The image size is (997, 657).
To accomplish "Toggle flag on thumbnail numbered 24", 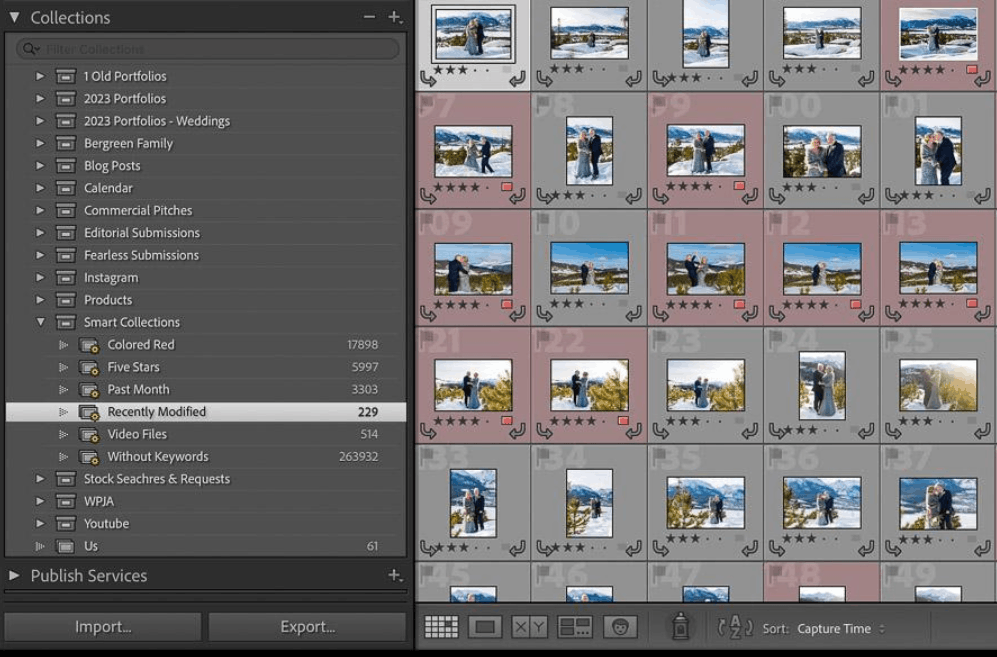I will 775,336.
